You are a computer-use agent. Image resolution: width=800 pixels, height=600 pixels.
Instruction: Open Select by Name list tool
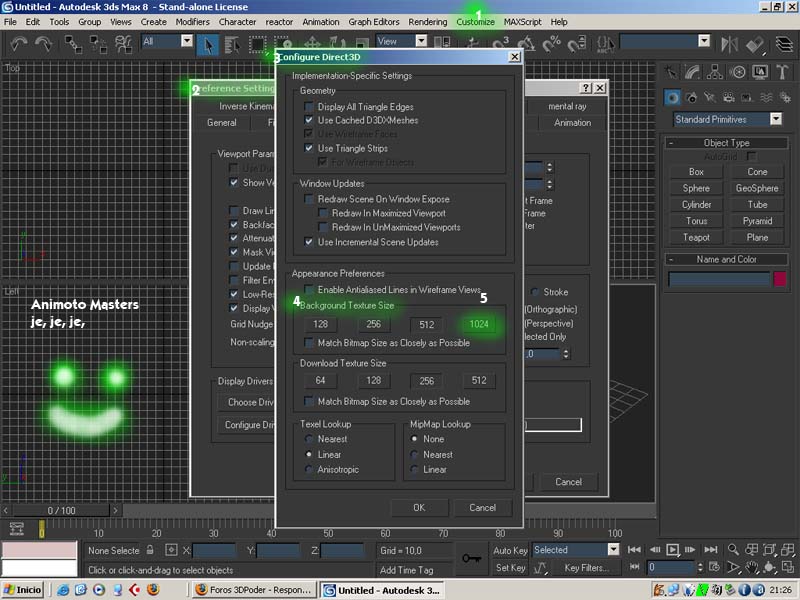[x=232, y=45]
